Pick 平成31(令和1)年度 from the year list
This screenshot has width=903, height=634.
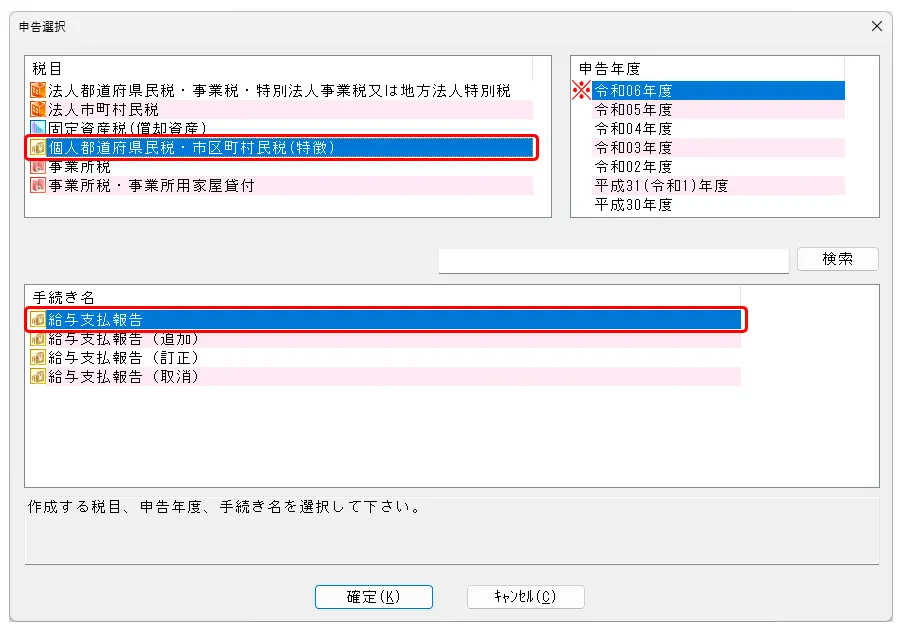click(661, 186)
